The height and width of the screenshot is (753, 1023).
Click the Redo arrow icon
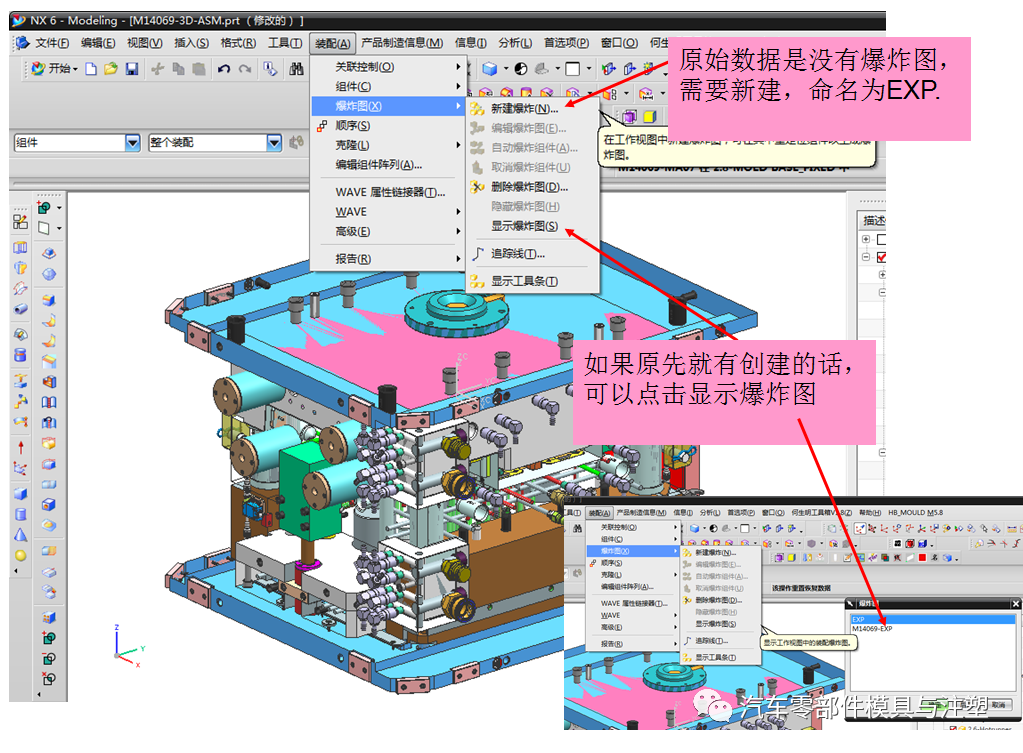coord(245,69)
